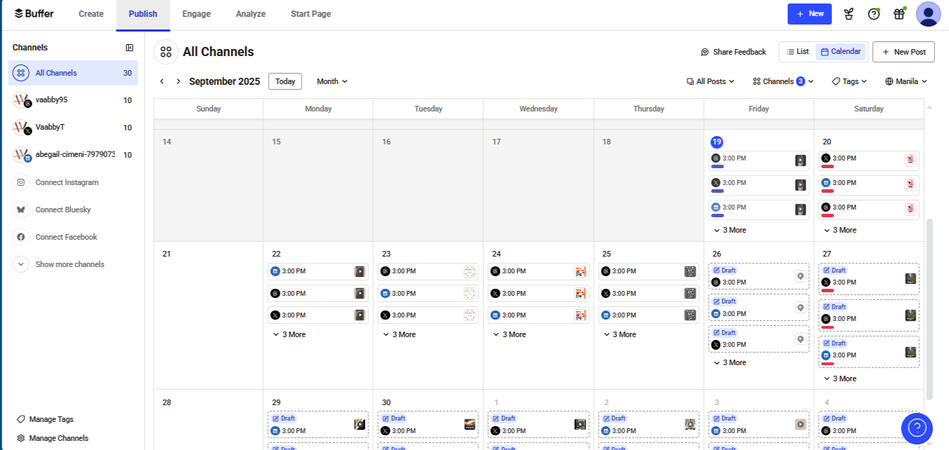This screenshot has height=450, width=949.
Task: Open first 3:00 PM post on Thursday 25
Action: pyautogui.click(x=648, y=272)
